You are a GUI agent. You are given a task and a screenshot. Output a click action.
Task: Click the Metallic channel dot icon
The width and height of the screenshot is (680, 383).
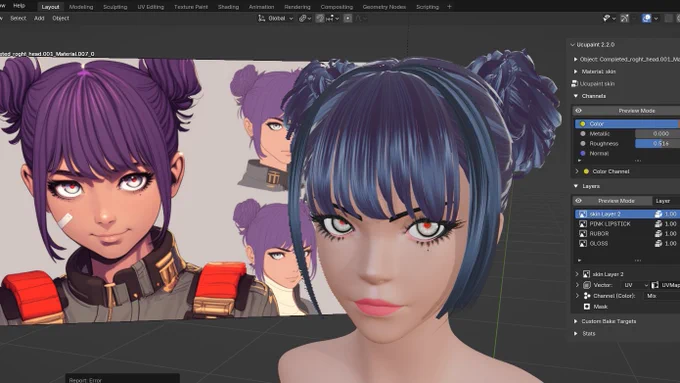[583, 134]
